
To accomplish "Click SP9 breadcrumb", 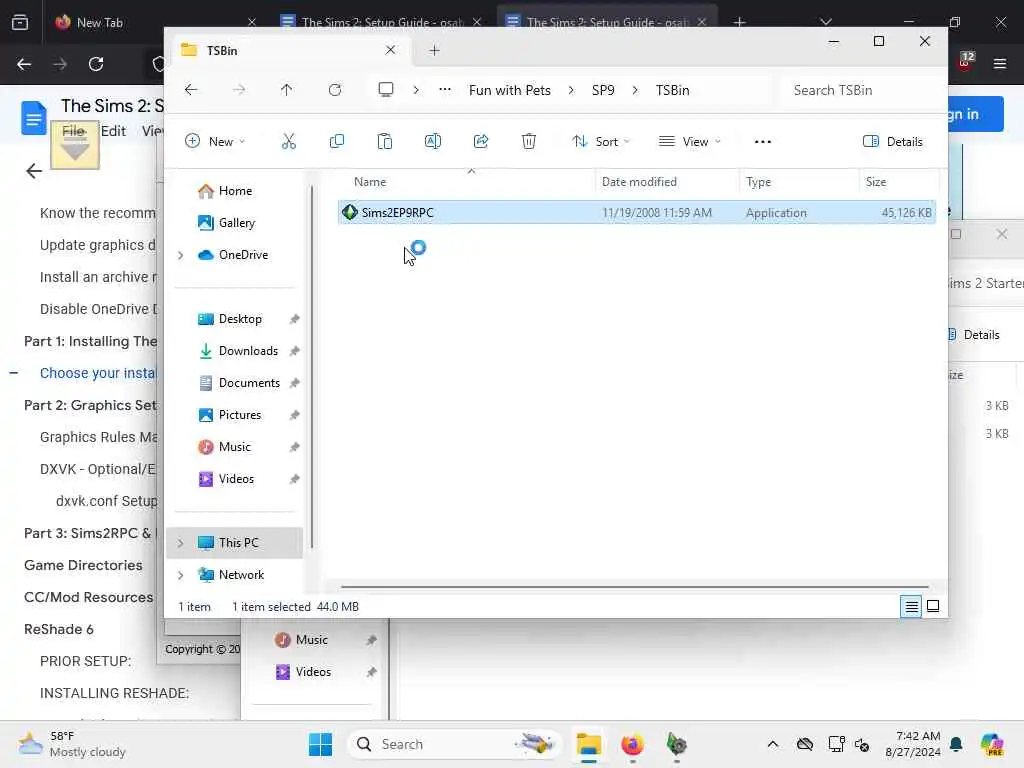I will click(603, 90).
